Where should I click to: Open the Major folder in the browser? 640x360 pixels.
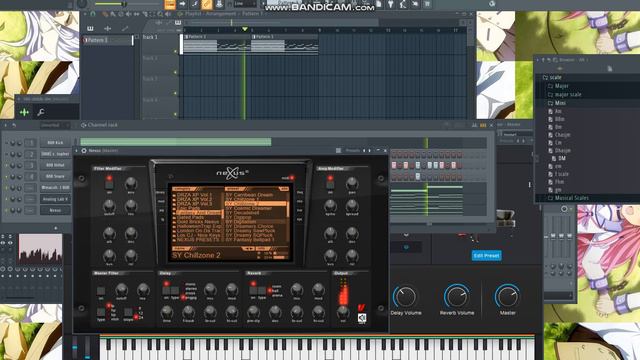[x=561, y=86]
